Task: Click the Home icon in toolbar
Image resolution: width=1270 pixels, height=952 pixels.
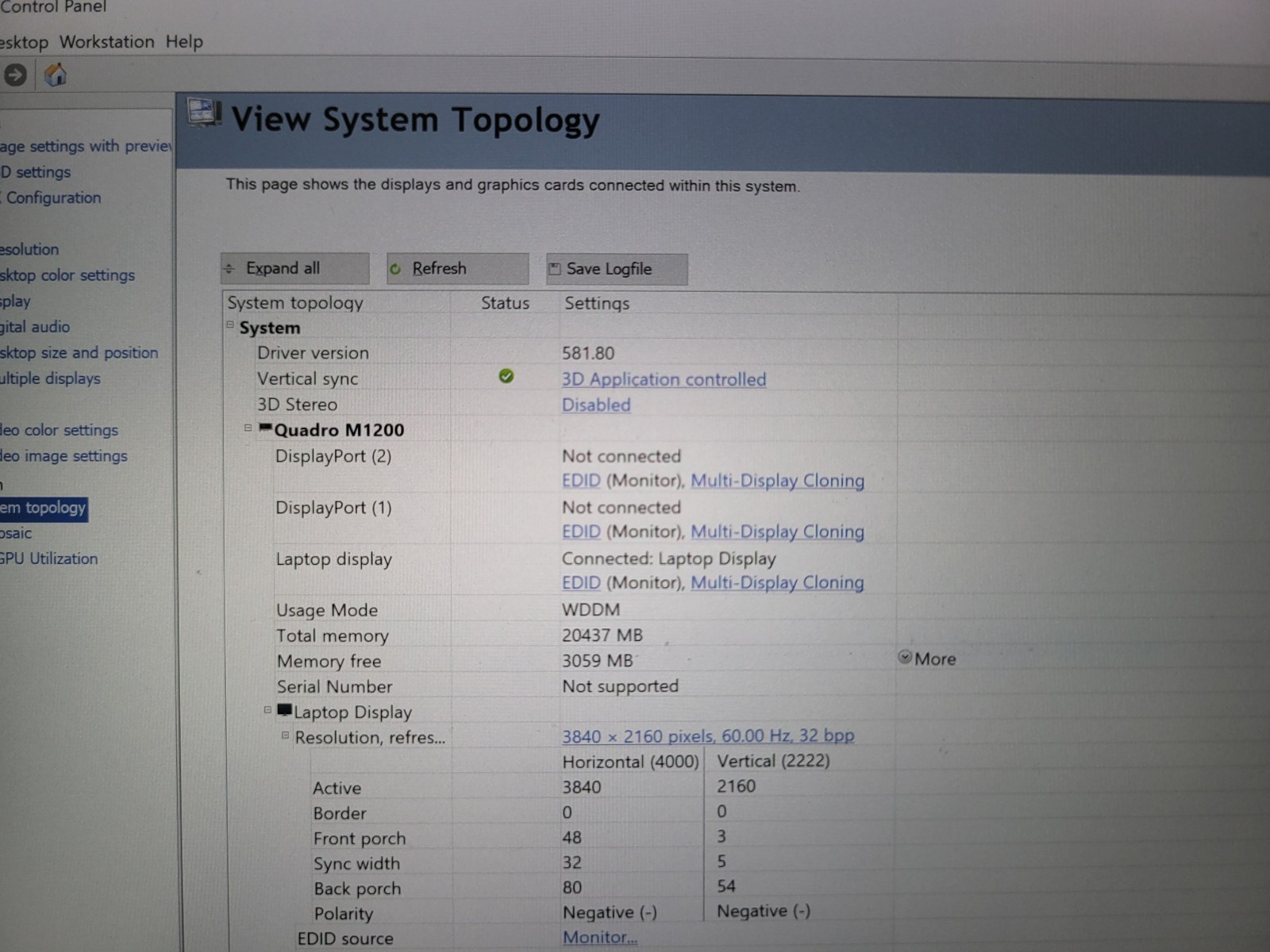Action: [x=56, y=75]
